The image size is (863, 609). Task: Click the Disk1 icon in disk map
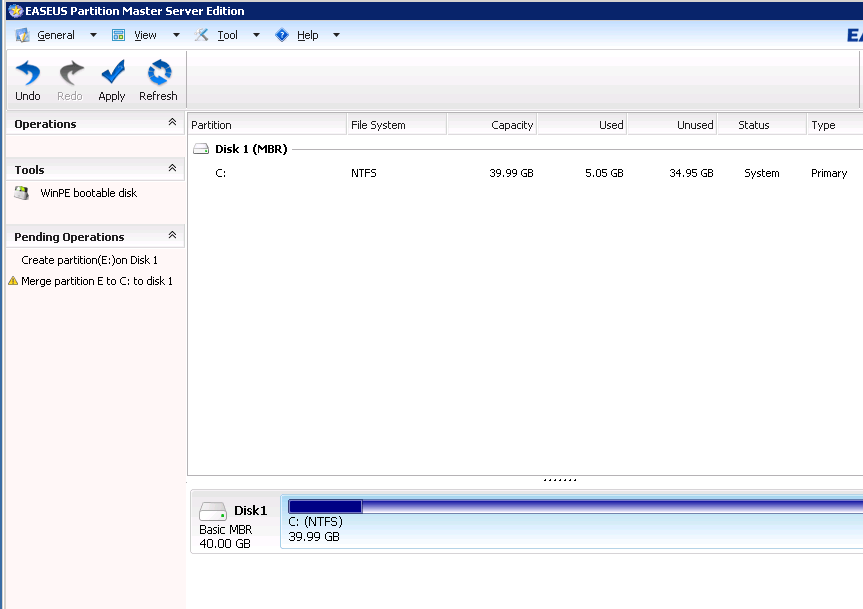[x=213, y=510]
